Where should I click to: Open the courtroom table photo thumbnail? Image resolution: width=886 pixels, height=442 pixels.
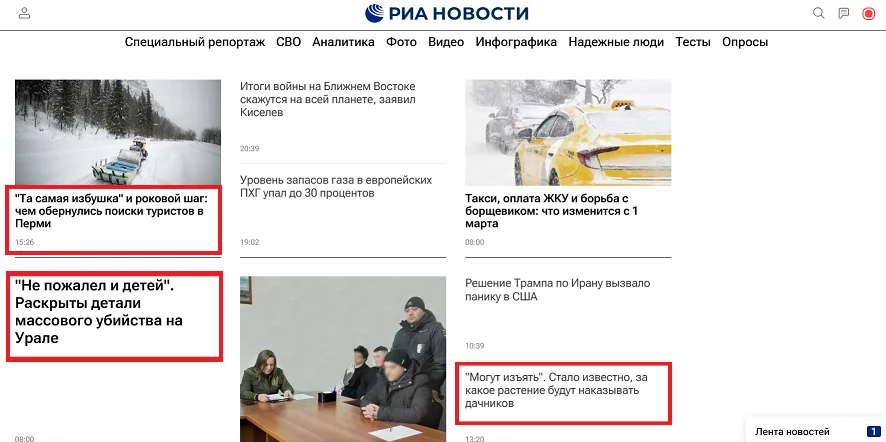(343, 359)
